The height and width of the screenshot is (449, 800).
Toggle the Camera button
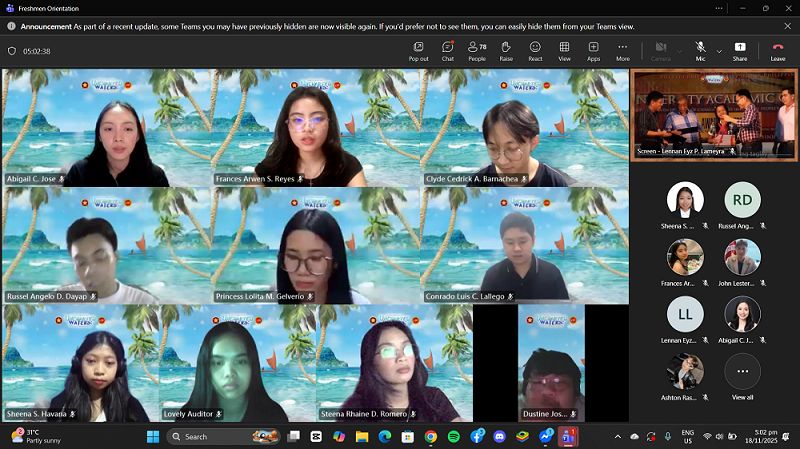coord(660,50)
